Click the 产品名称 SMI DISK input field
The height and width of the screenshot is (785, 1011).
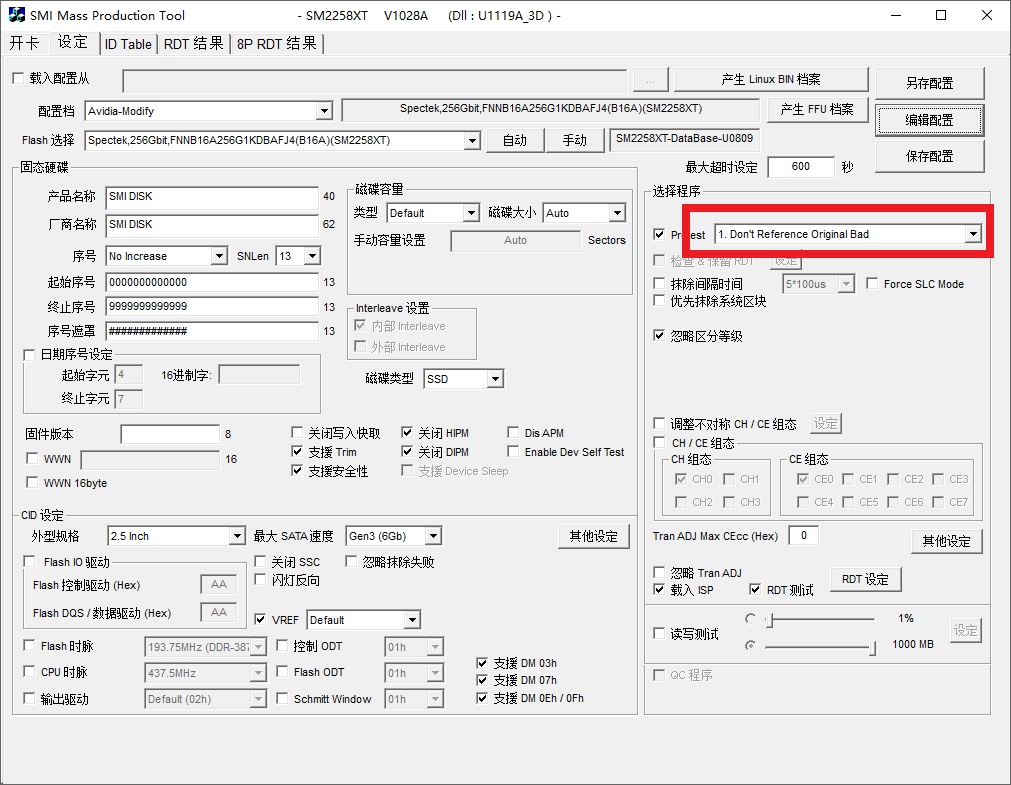[211, 196]
